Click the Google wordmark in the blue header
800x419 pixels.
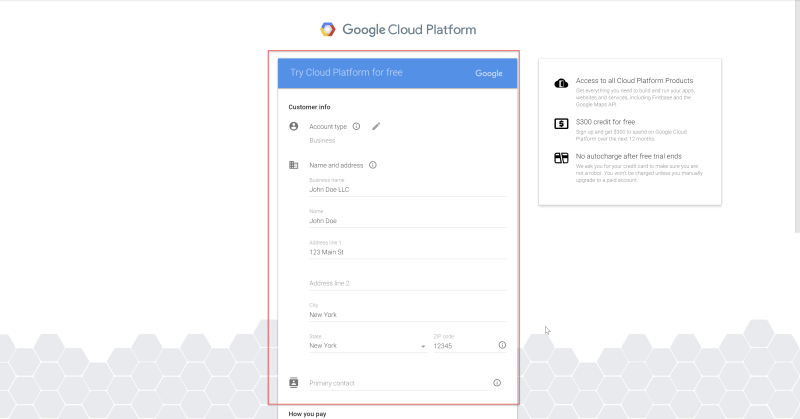(x=489, y=73)
